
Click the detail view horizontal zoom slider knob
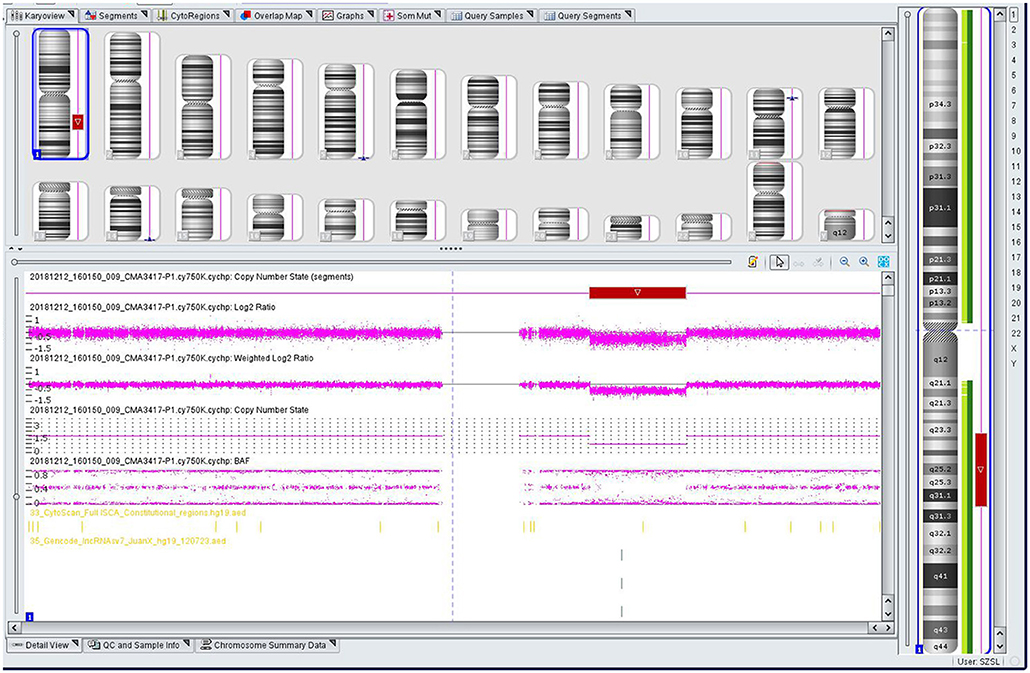point(14,263)
